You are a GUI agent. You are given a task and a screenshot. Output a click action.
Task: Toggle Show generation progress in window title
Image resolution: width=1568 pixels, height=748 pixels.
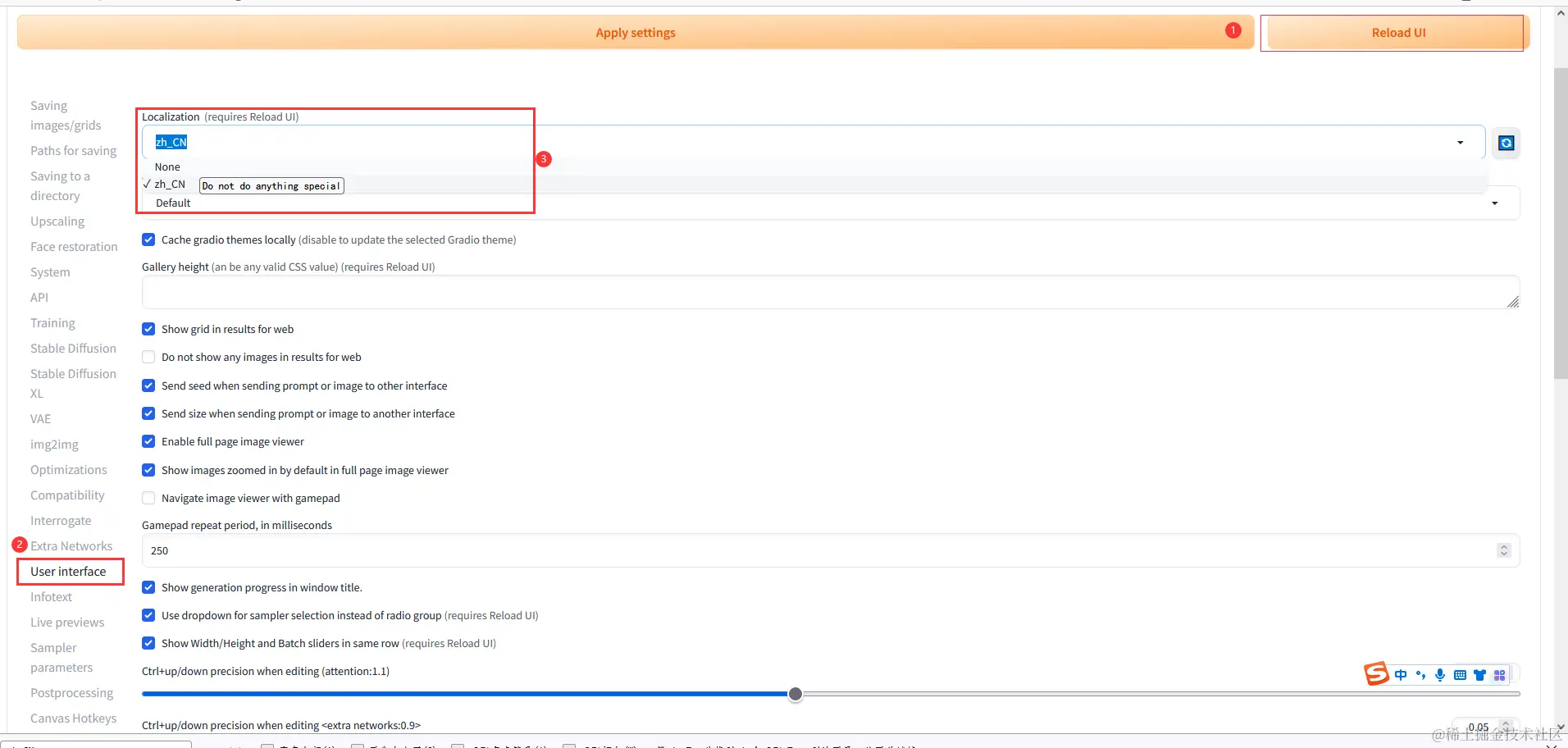148,587
